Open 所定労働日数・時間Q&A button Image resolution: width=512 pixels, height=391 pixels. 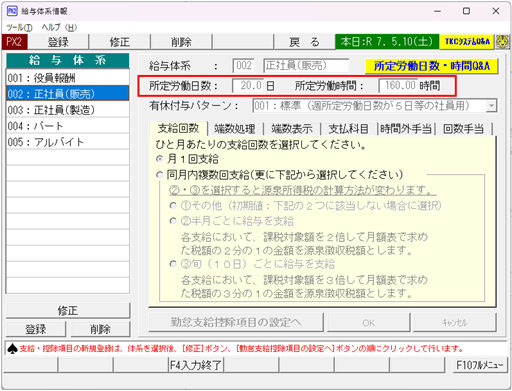click(x=432, y=66)
